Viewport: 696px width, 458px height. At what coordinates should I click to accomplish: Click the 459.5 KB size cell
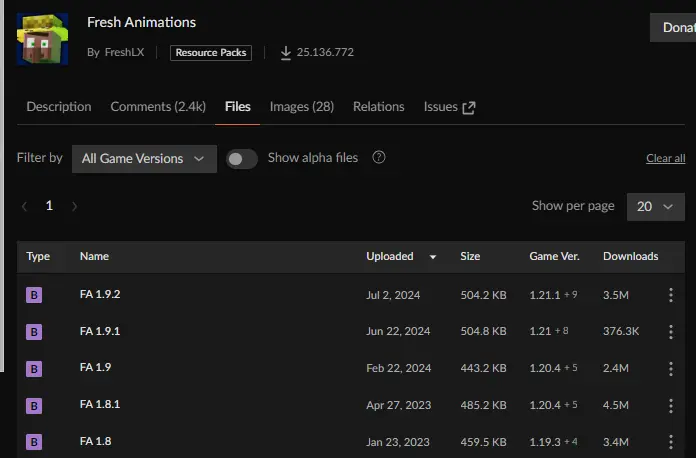tap(483, 442)
